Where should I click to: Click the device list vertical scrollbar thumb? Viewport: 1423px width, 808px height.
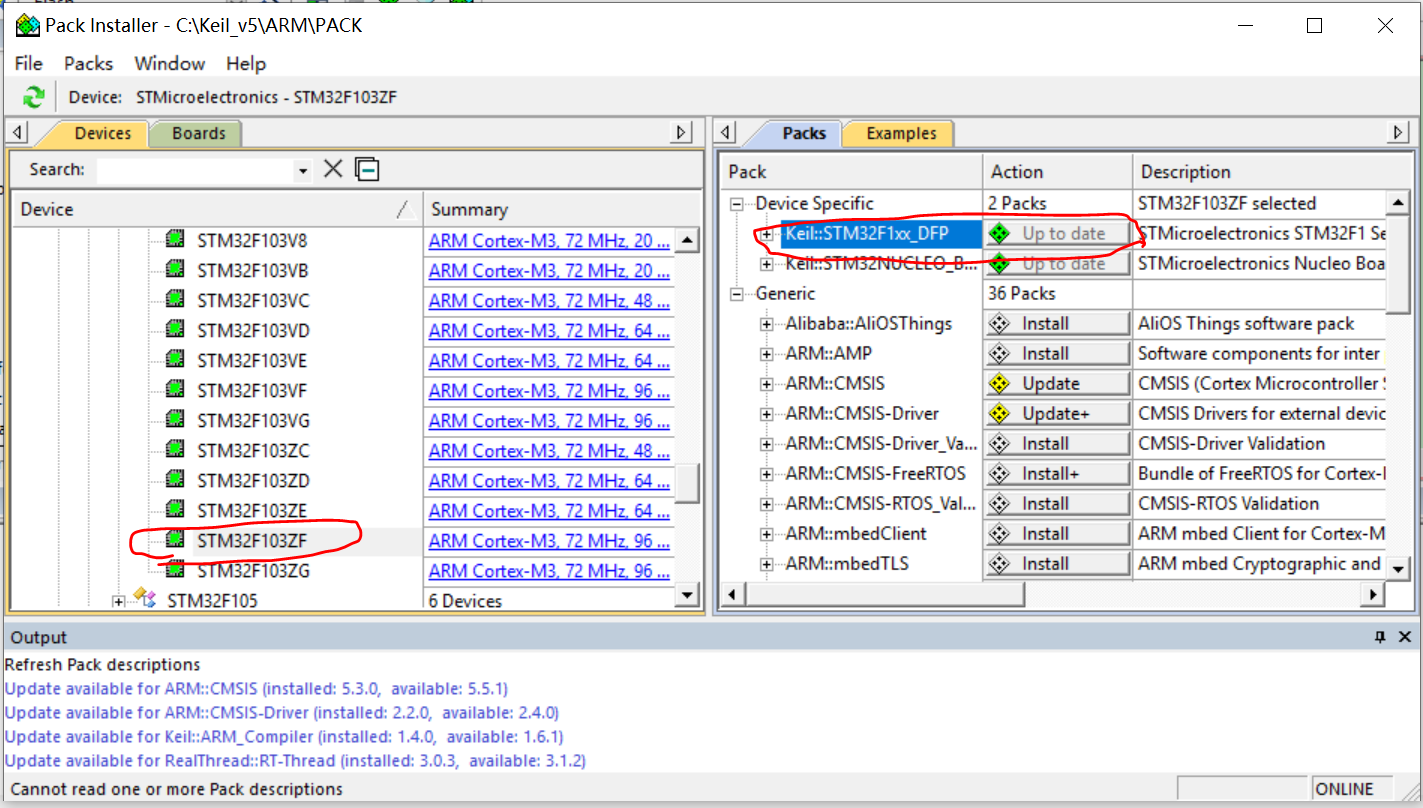pyautogui.click(x=688, y=483)
